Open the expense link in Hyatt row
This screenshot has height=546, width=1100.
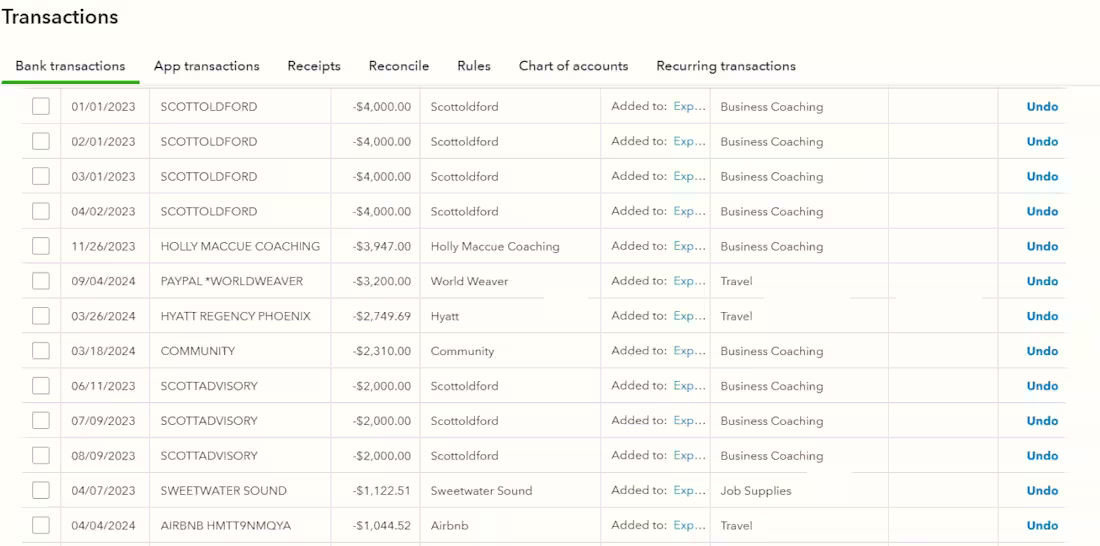pyautogui.click(x=689, y=316)
